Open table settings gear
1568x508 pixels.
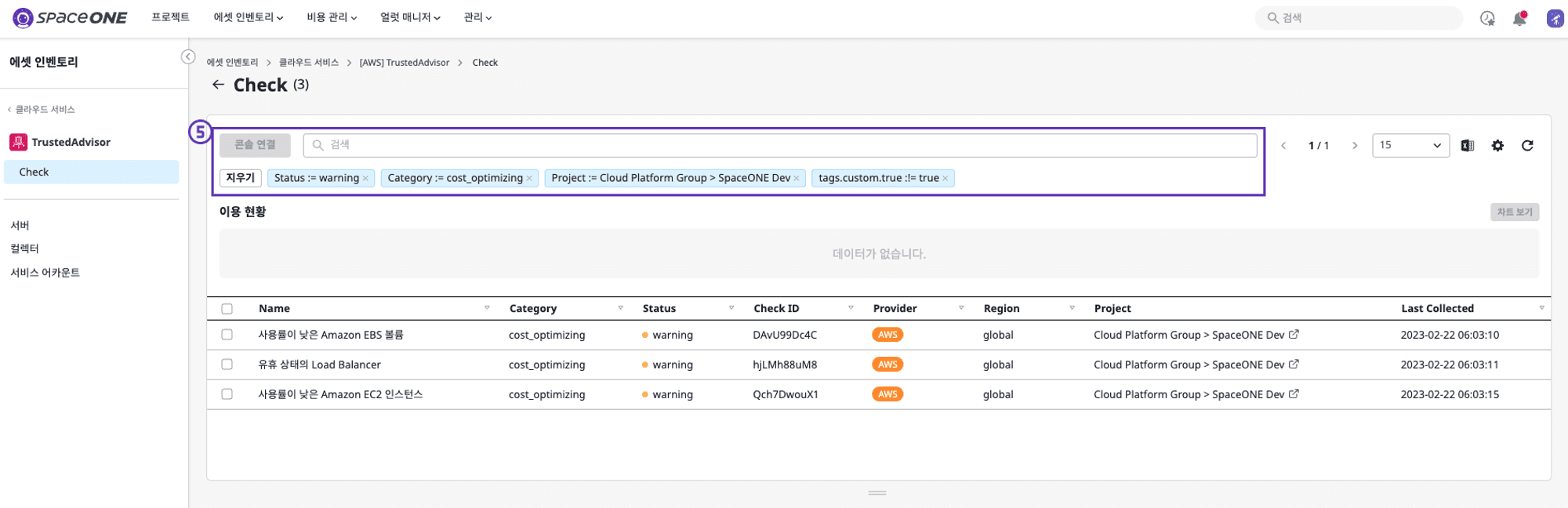[x=1497, y=145]
